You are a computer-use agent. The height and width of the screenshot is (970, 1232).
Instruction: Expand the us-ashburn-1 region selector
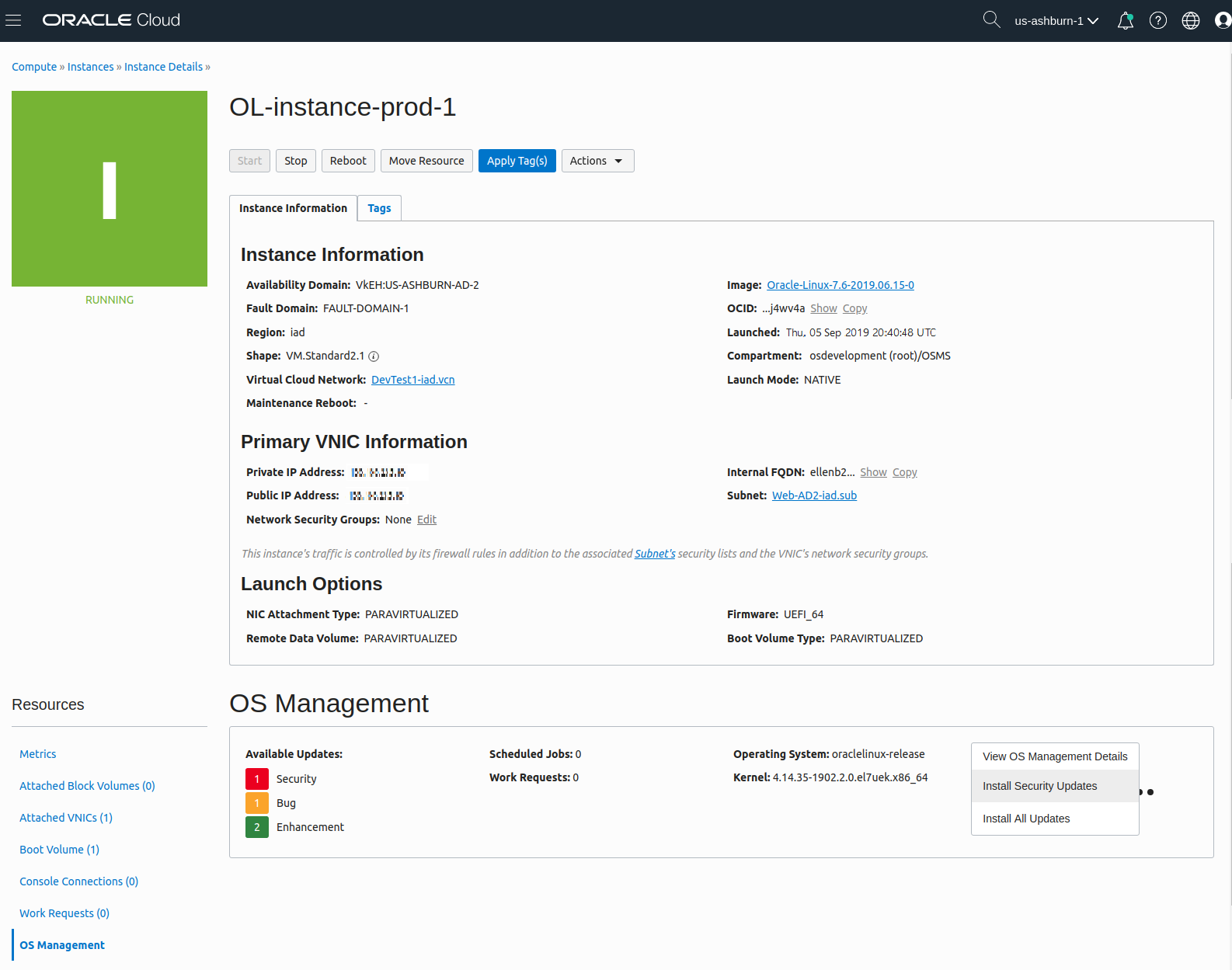[x=1056, y=21]
